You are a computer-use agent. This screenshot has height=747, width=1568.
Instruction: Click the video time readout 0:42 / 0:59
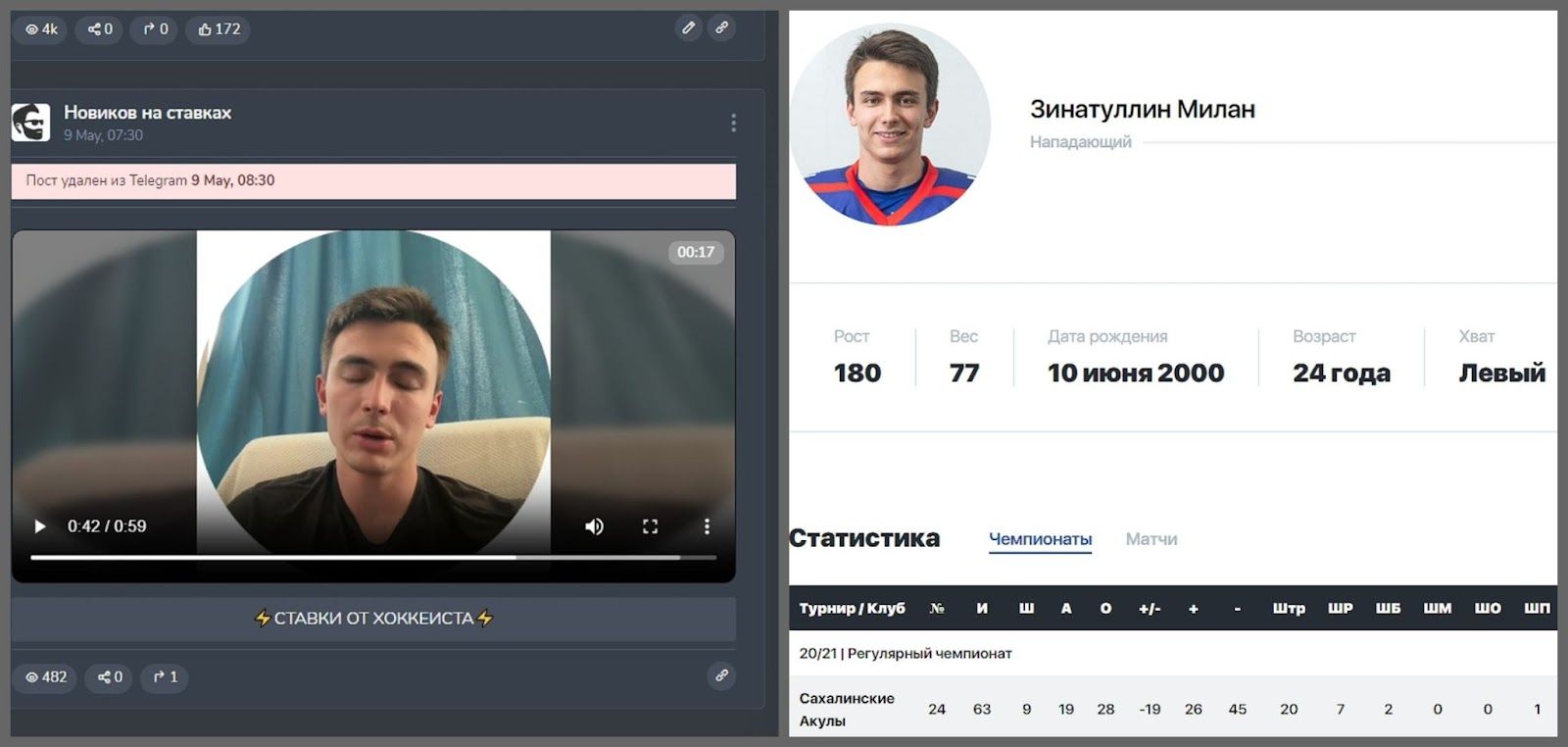(x=107, y=526)
